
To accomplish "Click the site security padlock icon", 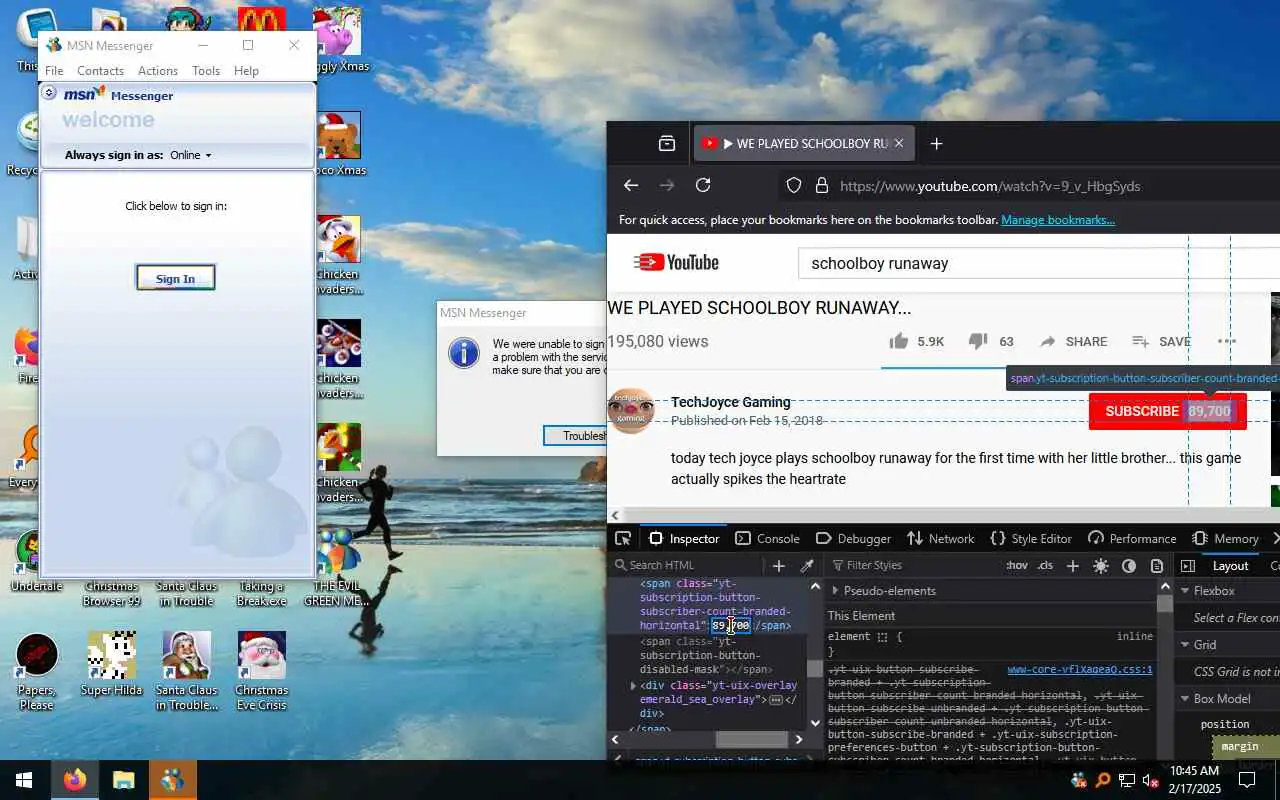I will click(822, 186).
